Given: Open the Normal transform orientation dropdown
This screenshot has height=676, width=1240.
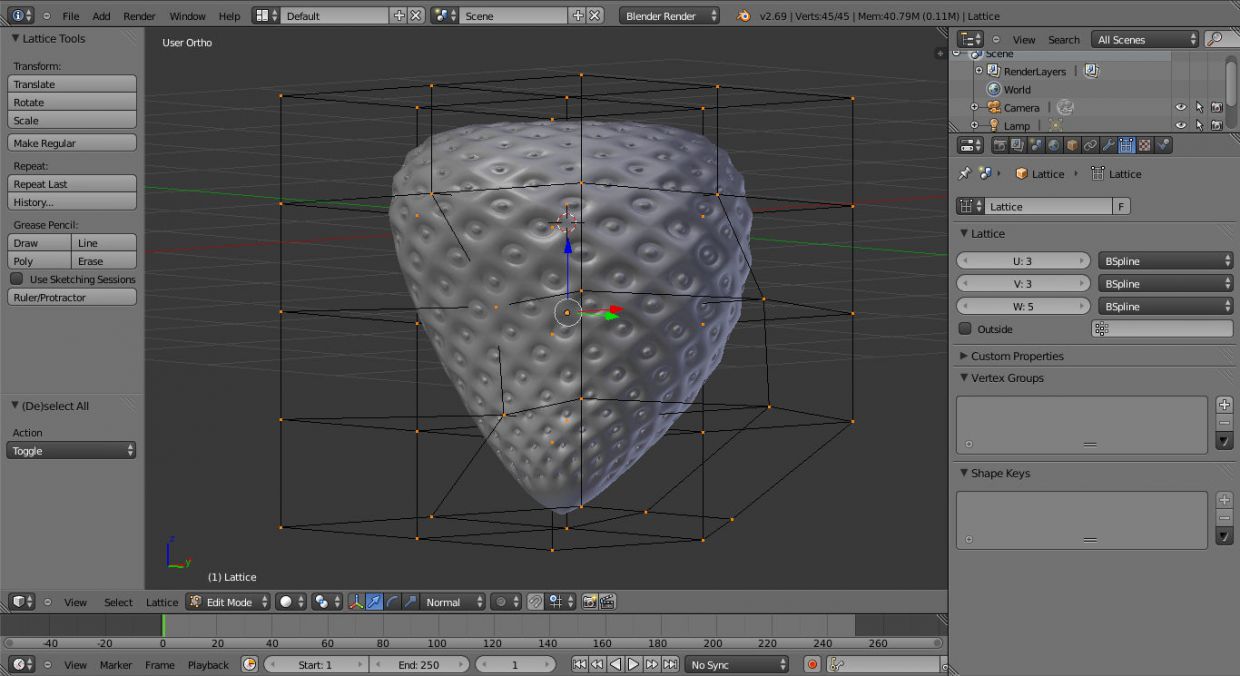Looking at the screenshot, I should coord(453,602).
